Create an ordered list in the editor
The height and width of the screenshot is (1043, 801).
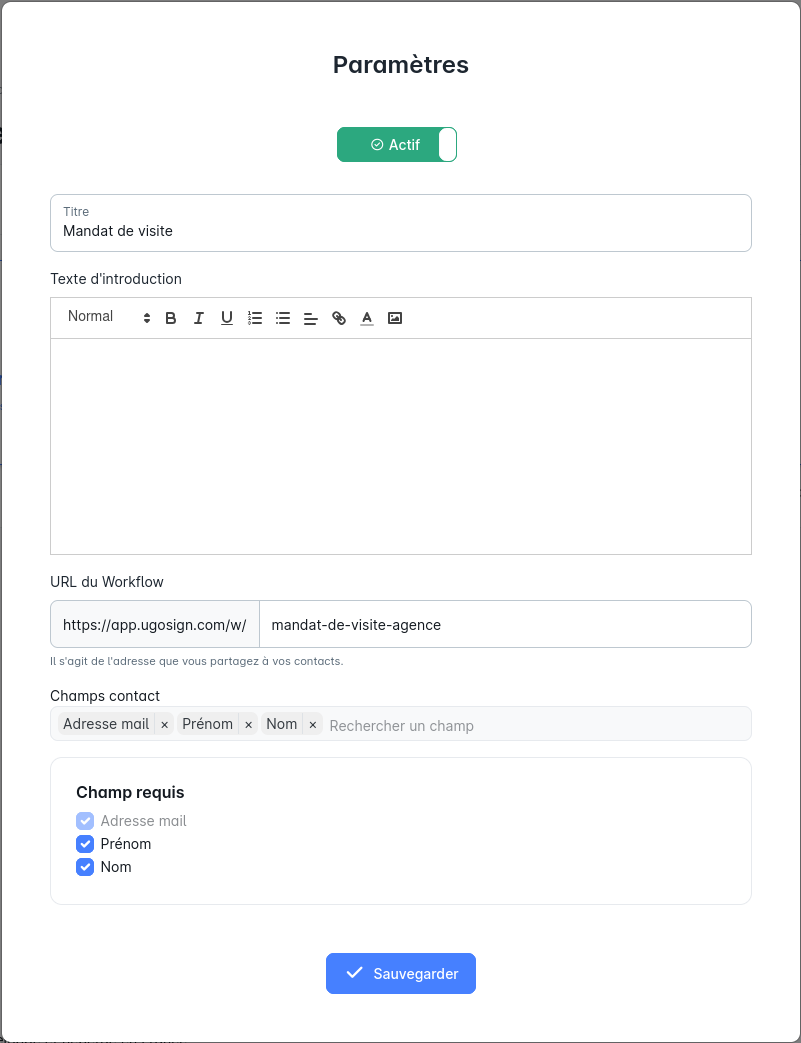click(255, 317)
